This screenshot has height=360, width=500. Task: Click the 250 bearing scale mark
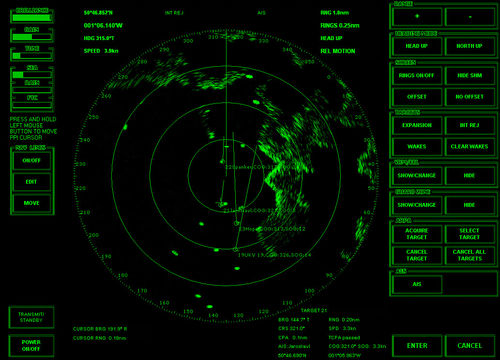pos(94,118)
